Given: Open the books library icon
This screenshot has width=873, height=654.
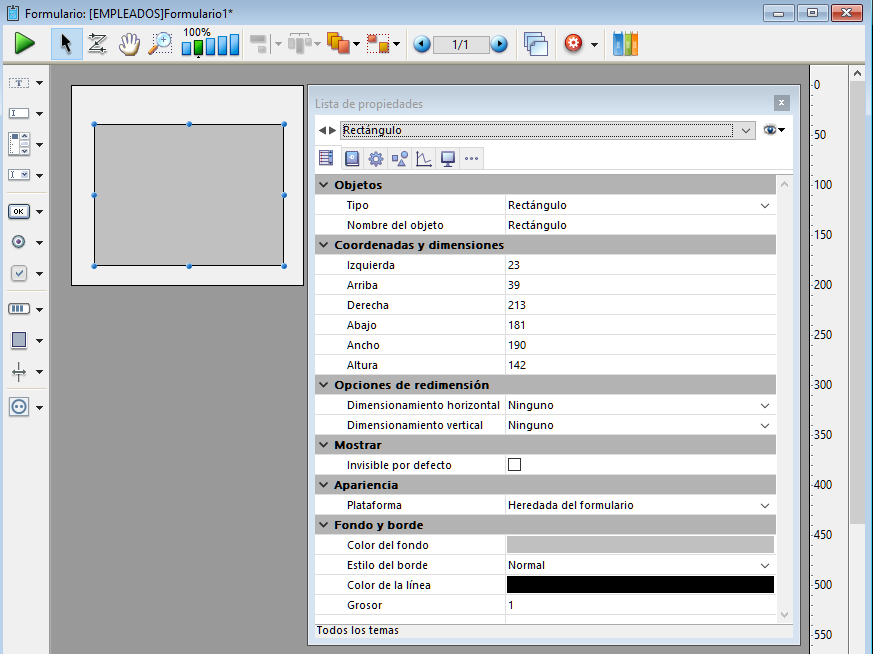Looking at the screenshot, I should pyautogui.click(x=625, y=44).
